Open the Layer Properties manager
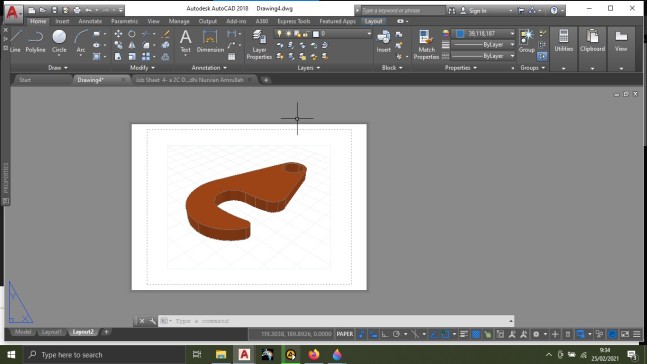This screenshot has height=364, width=647. click(259, 45)
